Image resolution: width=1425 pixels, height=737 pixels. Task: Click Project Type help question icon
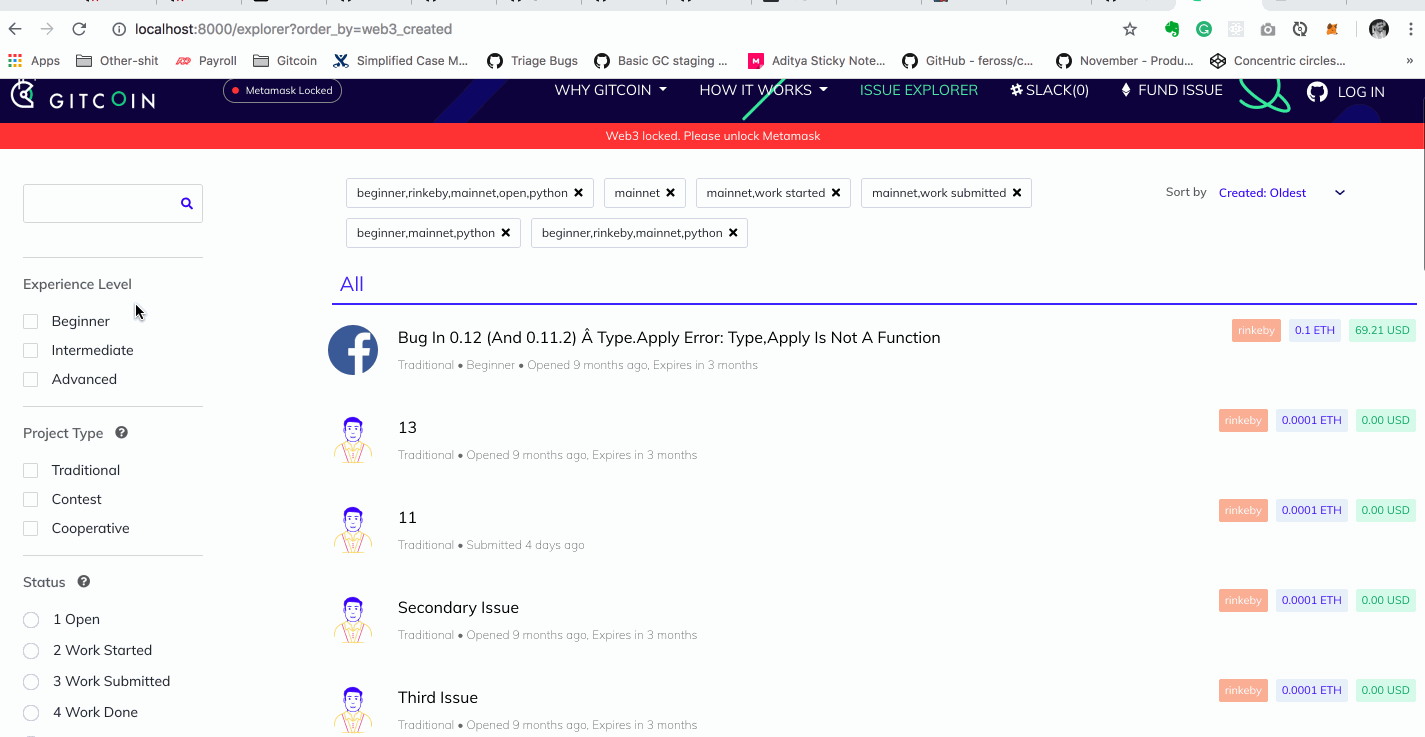pyautogui.click(x=121, y=433)
